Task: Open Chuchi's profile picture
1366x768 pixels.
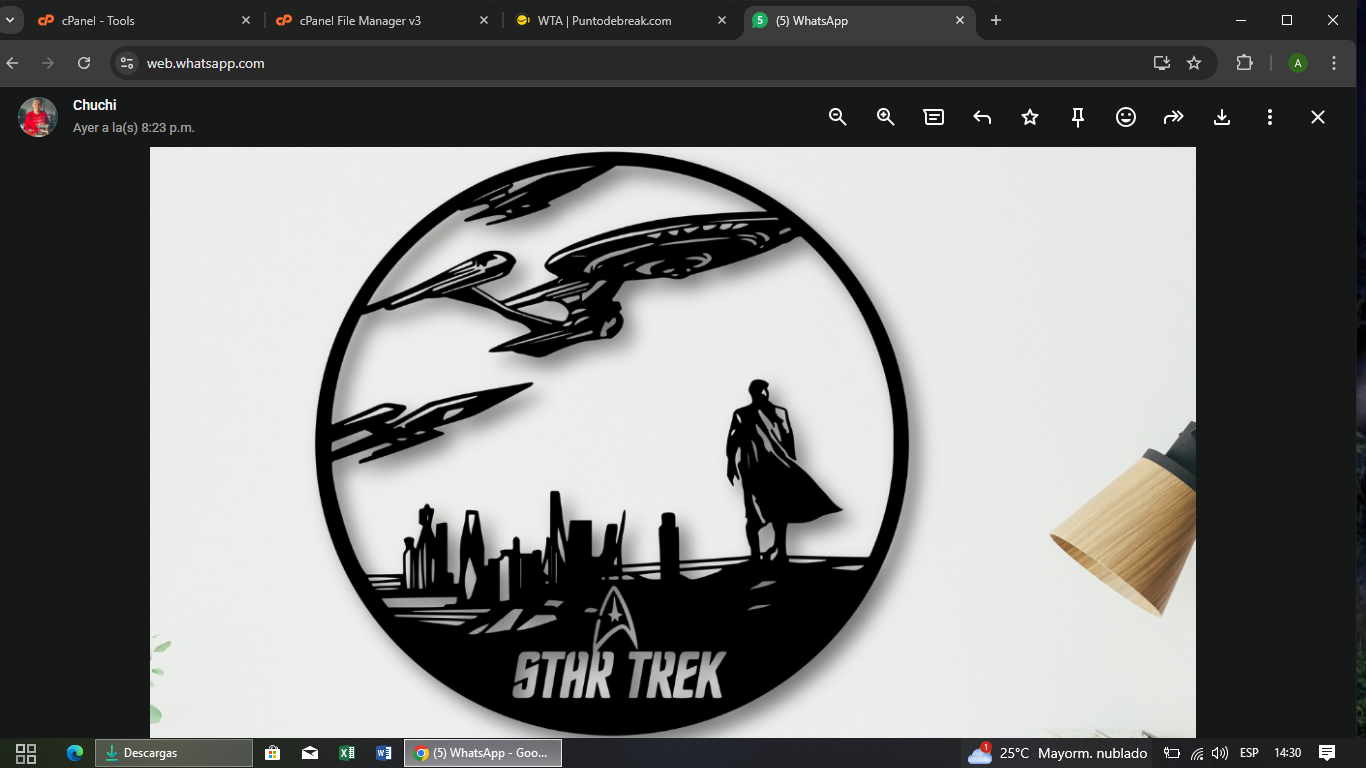Action: 38,117
